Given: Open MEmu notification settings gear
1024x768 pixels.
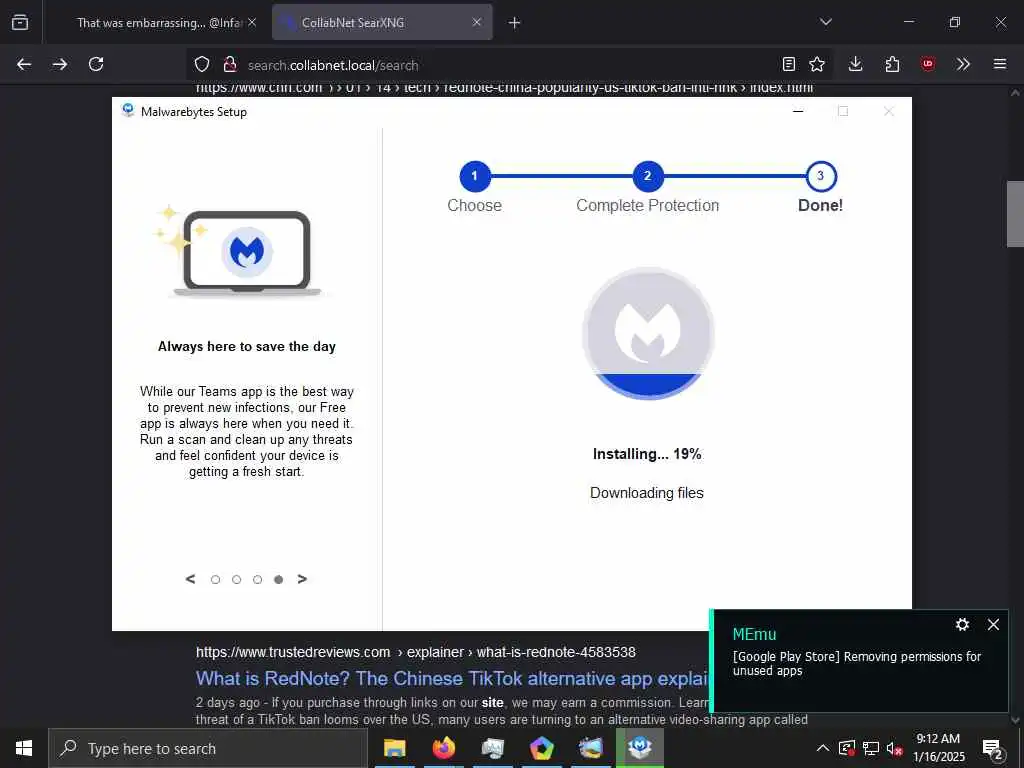Looking at the screenshot, I should [x=962, y=624].
